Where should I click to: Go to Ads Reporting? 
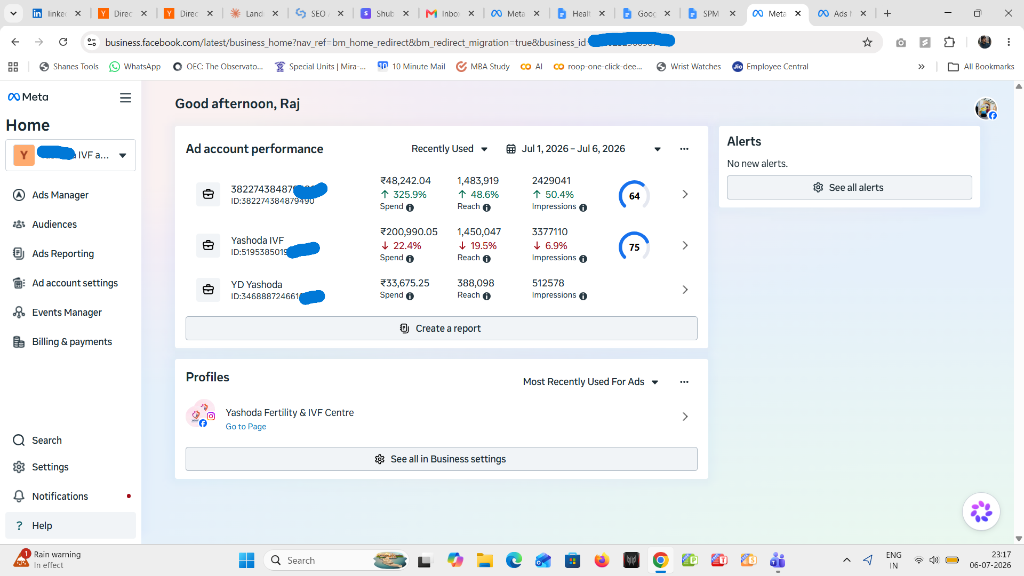tap(63, 253)
